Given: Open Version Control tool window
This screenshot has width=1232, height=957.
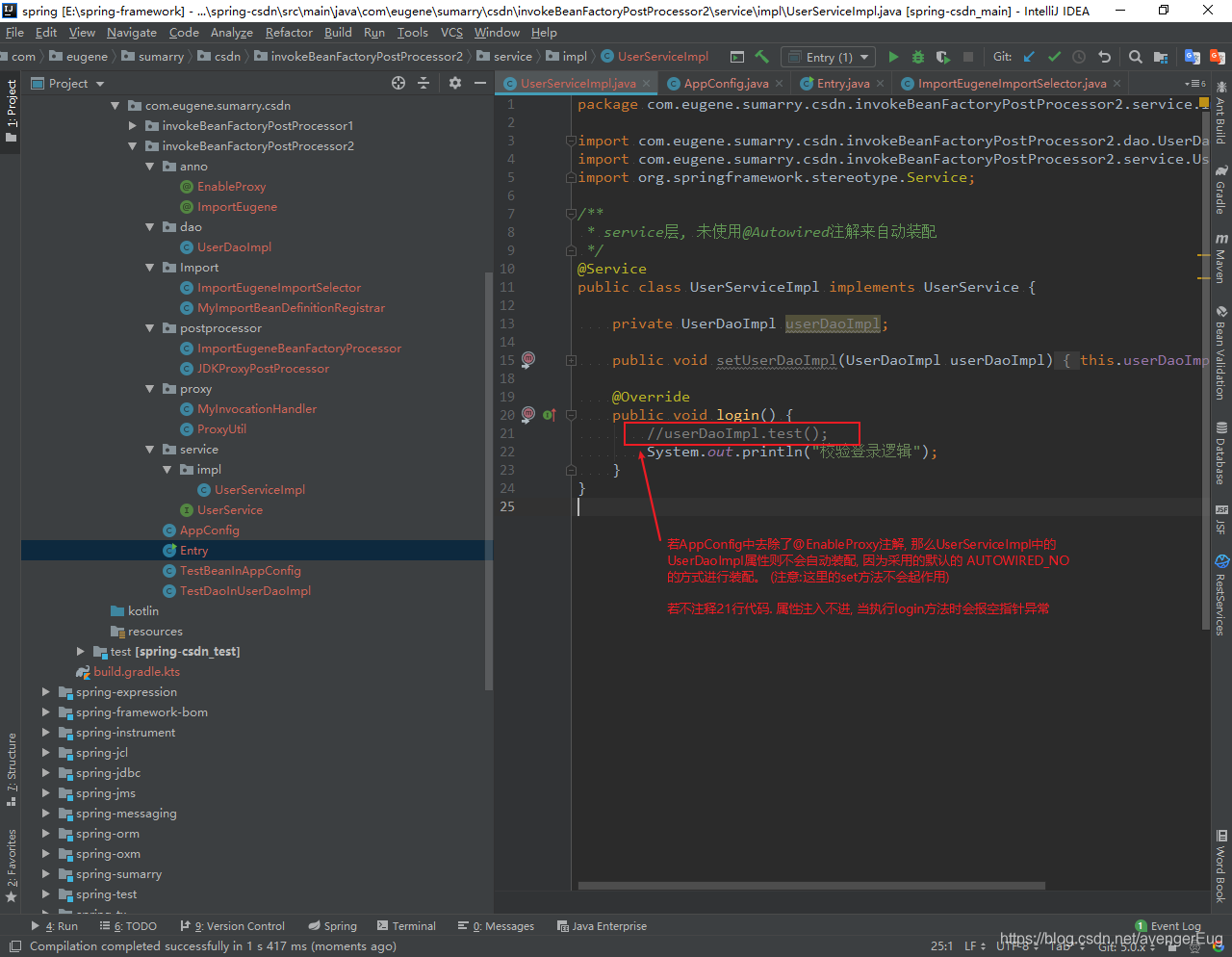Looking at the screenshot, I should (x=233, y=926).
